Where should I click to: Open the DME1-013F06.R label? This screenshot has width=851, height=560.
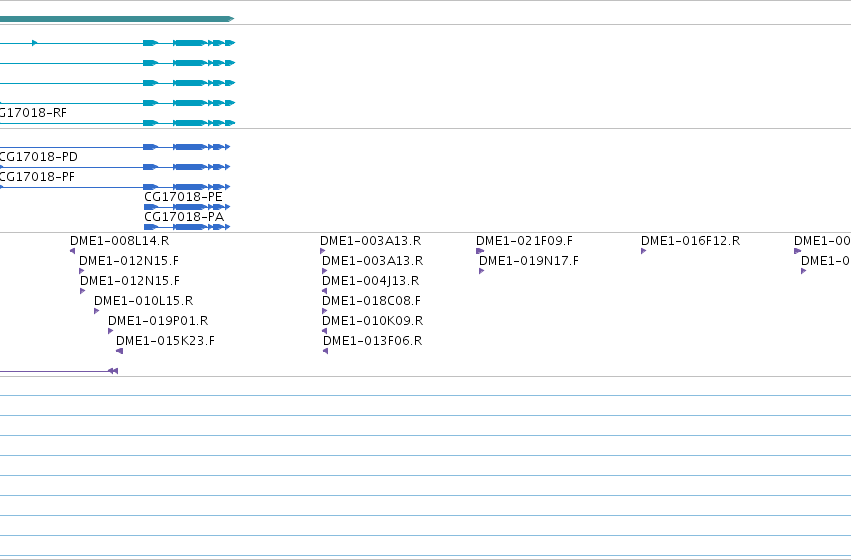click(372, 341)
